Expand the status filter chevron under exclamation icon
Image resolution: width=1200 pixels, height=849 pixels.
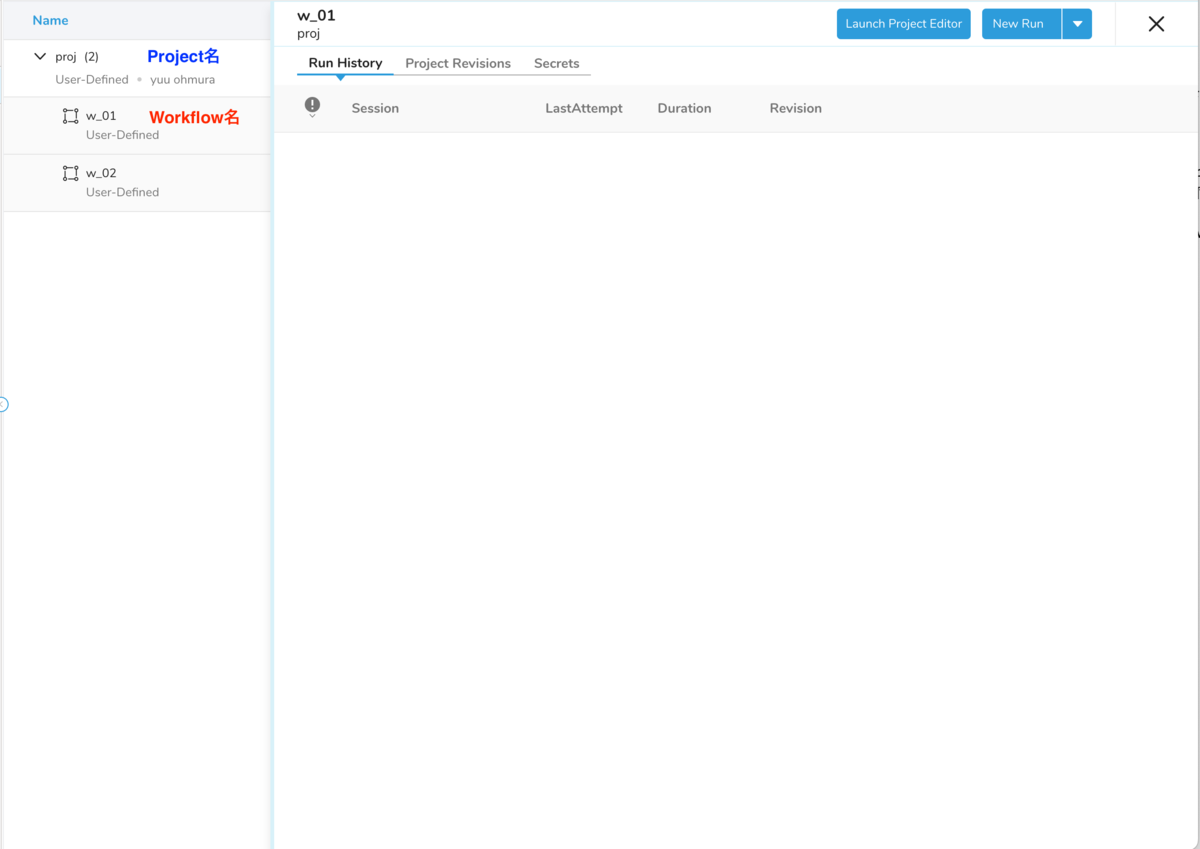coord(313,117)
